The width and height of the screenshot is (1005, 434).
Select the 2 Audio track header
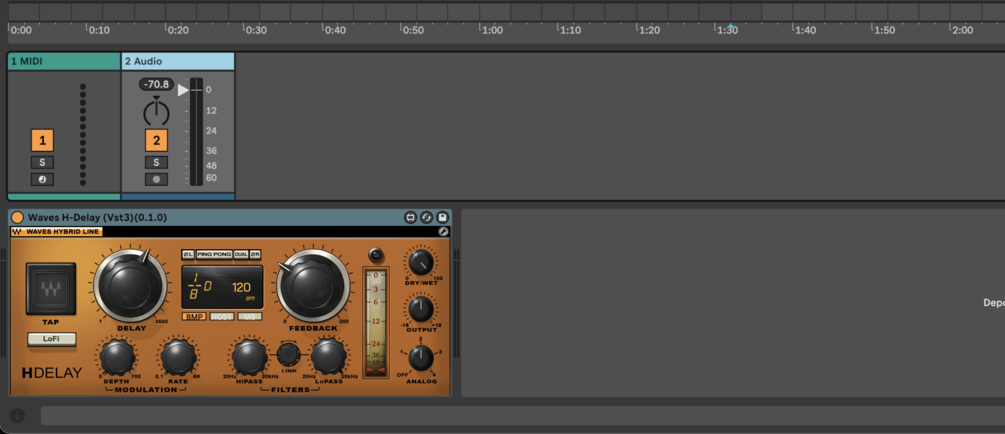pos(178,61)
